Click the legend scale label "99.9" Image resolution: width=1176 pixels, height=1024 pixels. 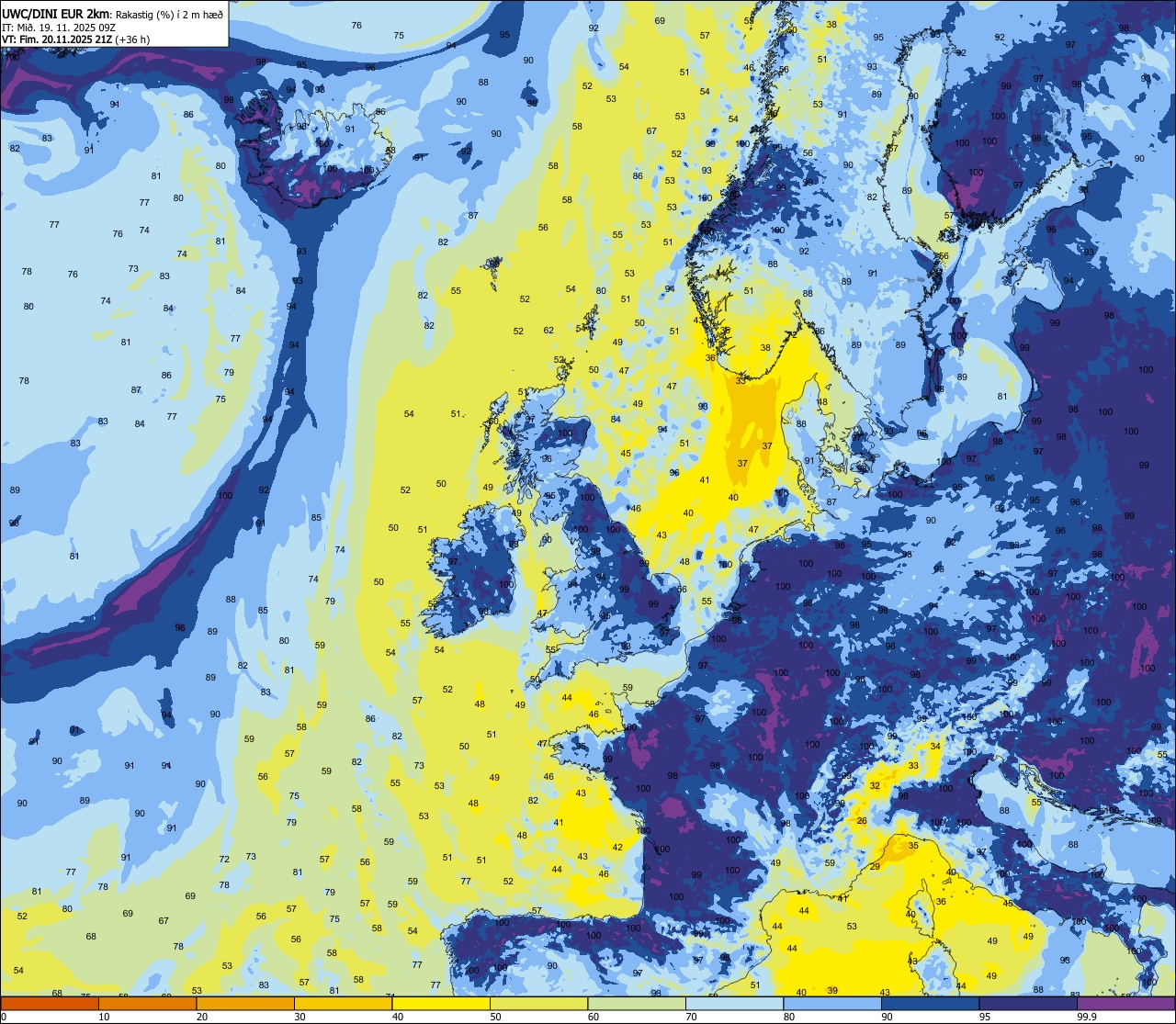(x=1087, y=1017)
